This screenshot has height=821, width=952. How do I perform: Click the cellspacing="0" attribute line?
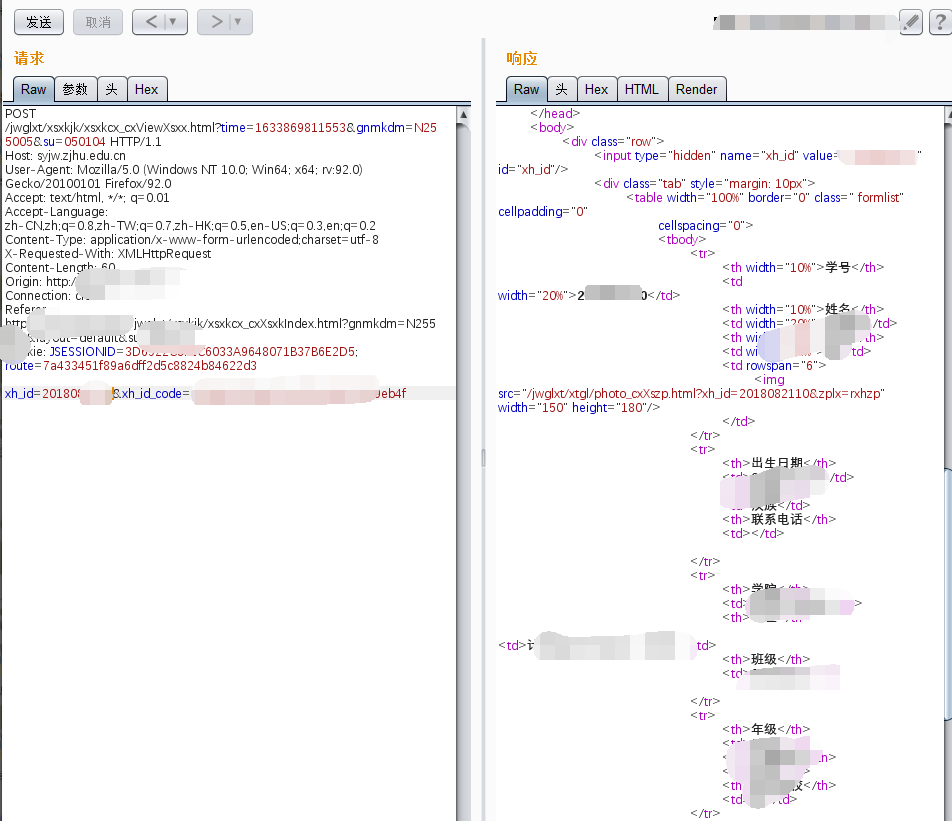pos(706,225)
